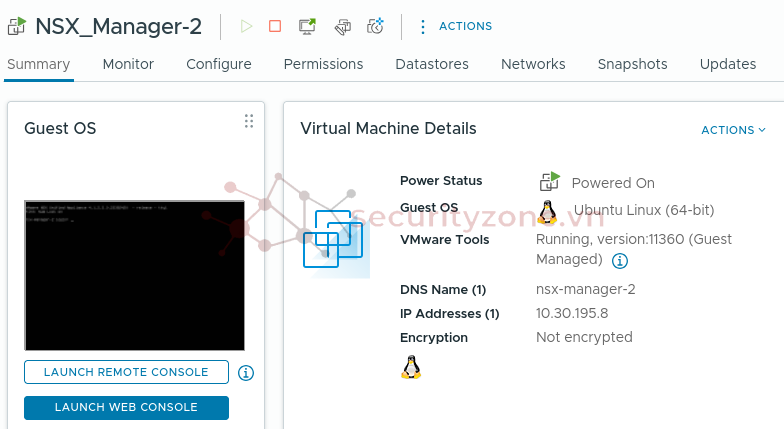Viewport: 784px width, 429px height.
Task: Switch to the Monitor tab
Action: 128,64
